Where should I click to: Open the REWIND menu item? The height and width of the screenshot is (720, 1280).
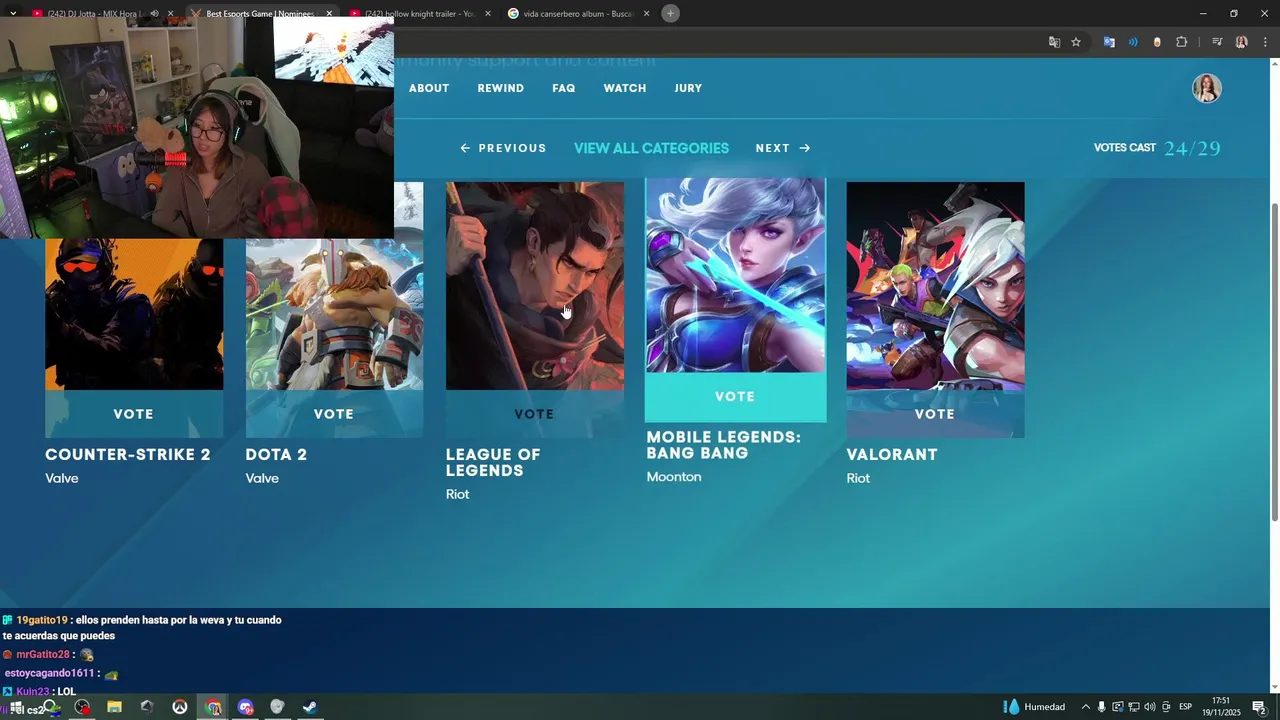click(x=501, y=88)
